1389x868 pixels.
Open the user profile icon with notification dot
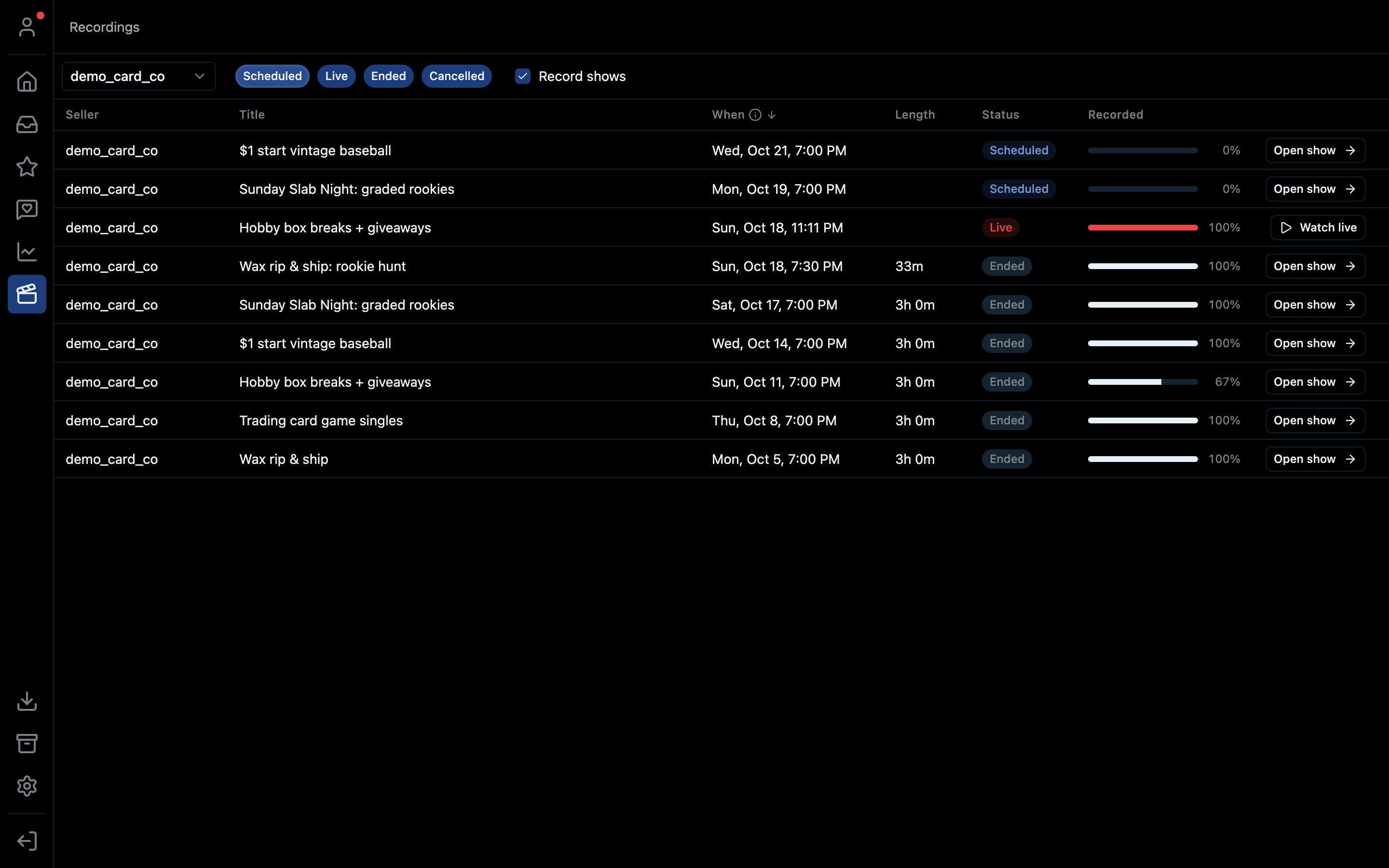tap(27, 27)
